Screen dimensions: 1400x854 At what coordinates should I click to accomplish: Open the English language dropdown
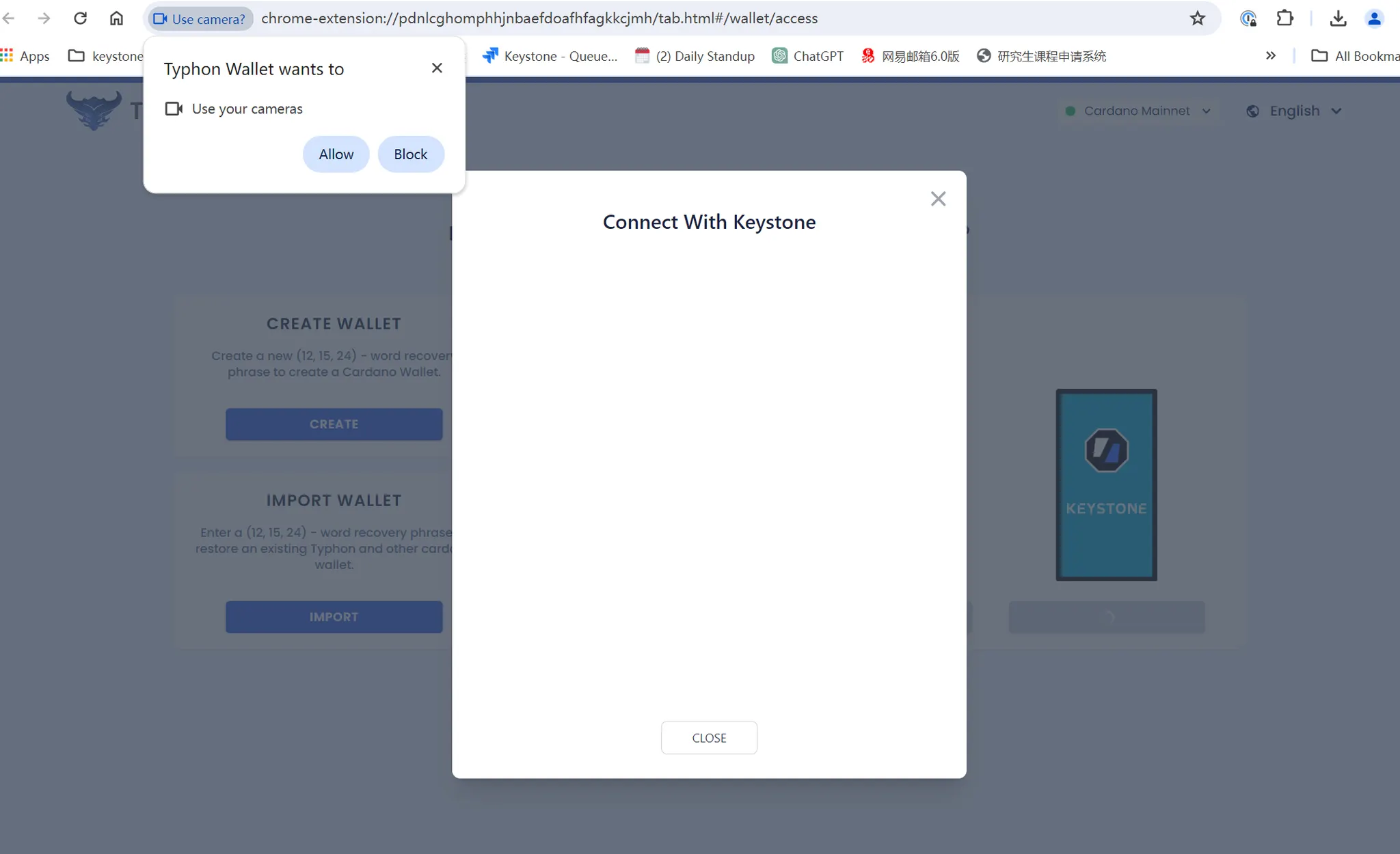(1294, 111)
